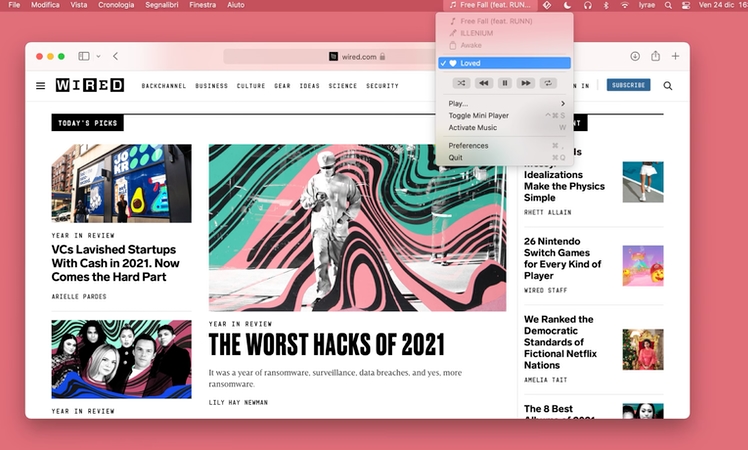Skip to next track in music menu
The image size is (748, 450).
point(527,83)
